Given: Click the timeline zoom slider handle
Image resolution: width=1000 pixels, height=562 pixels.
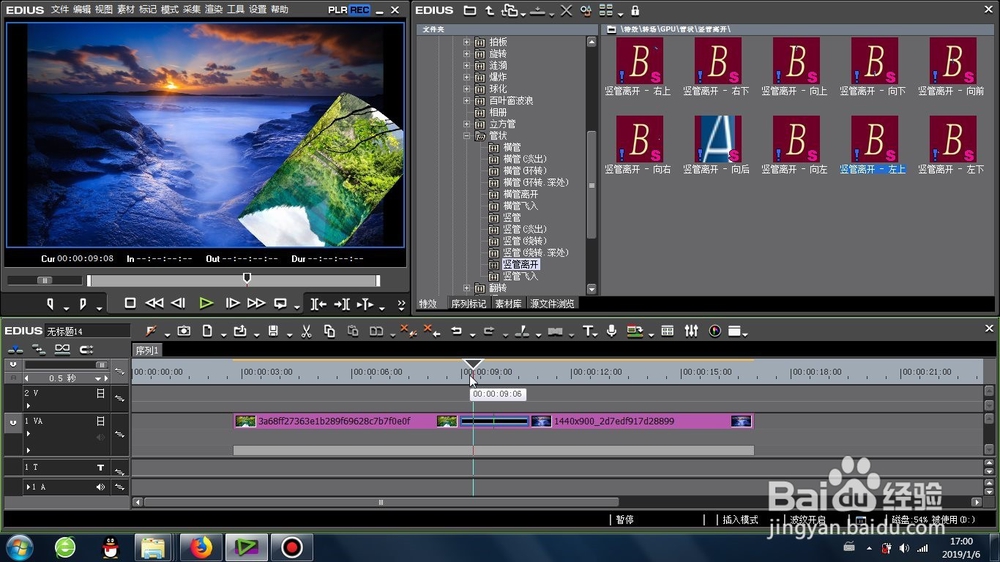Looking at the screenshot, I should [101, 364].
